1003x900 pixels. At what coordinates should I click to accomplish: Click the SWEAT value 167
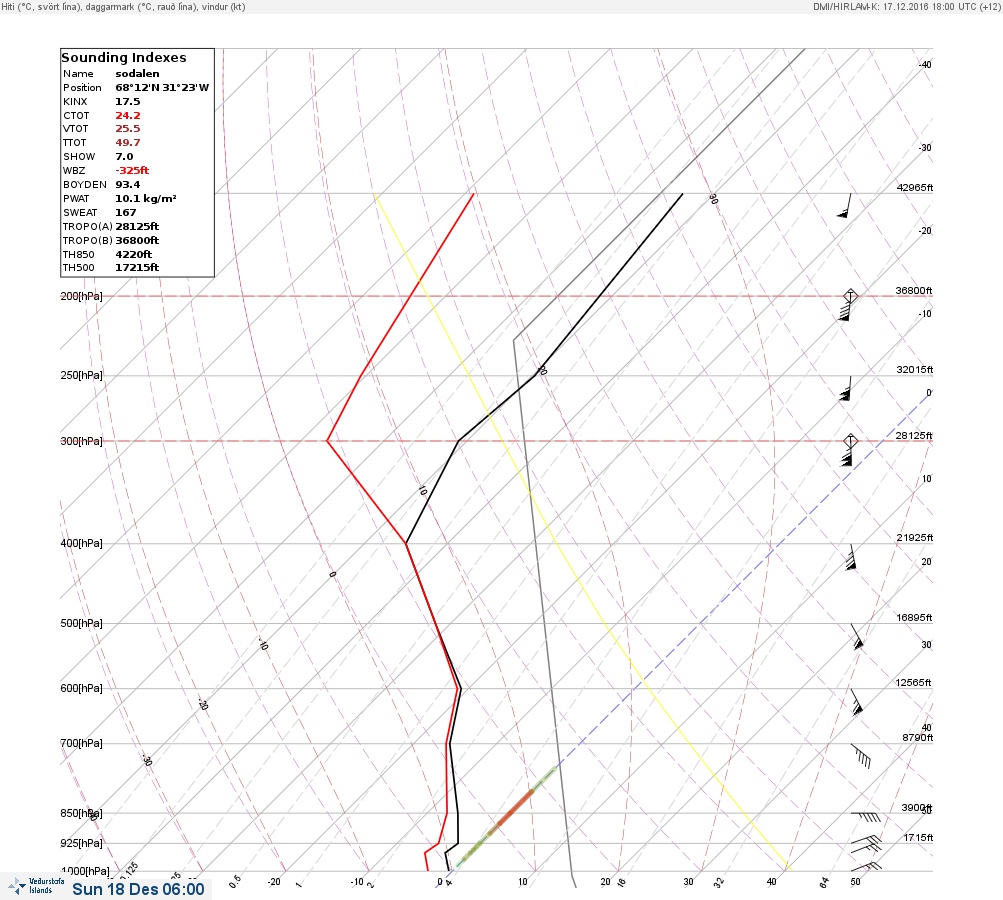(125, 212)
